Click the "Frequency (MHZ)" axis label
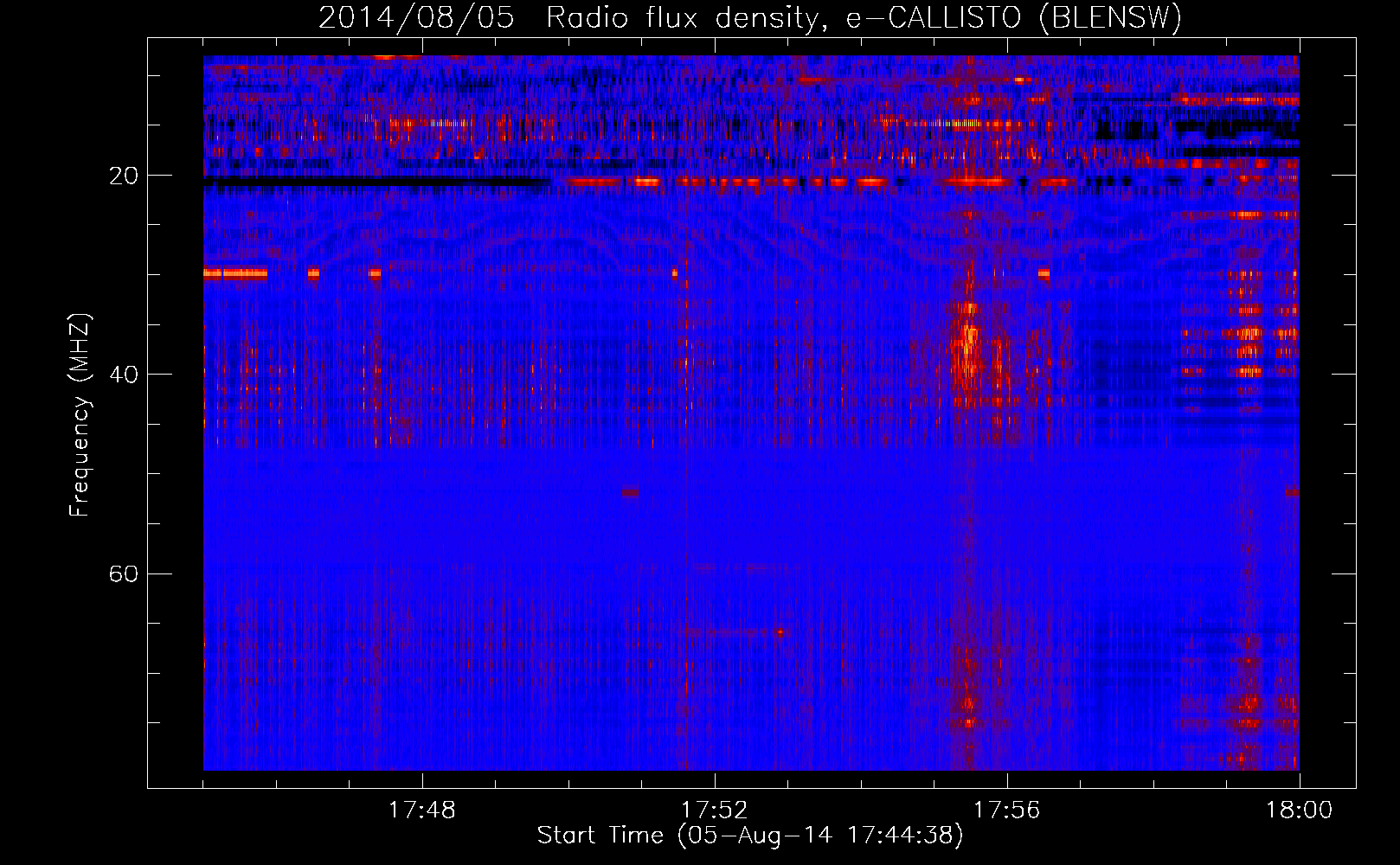 (x=80, y=415)
